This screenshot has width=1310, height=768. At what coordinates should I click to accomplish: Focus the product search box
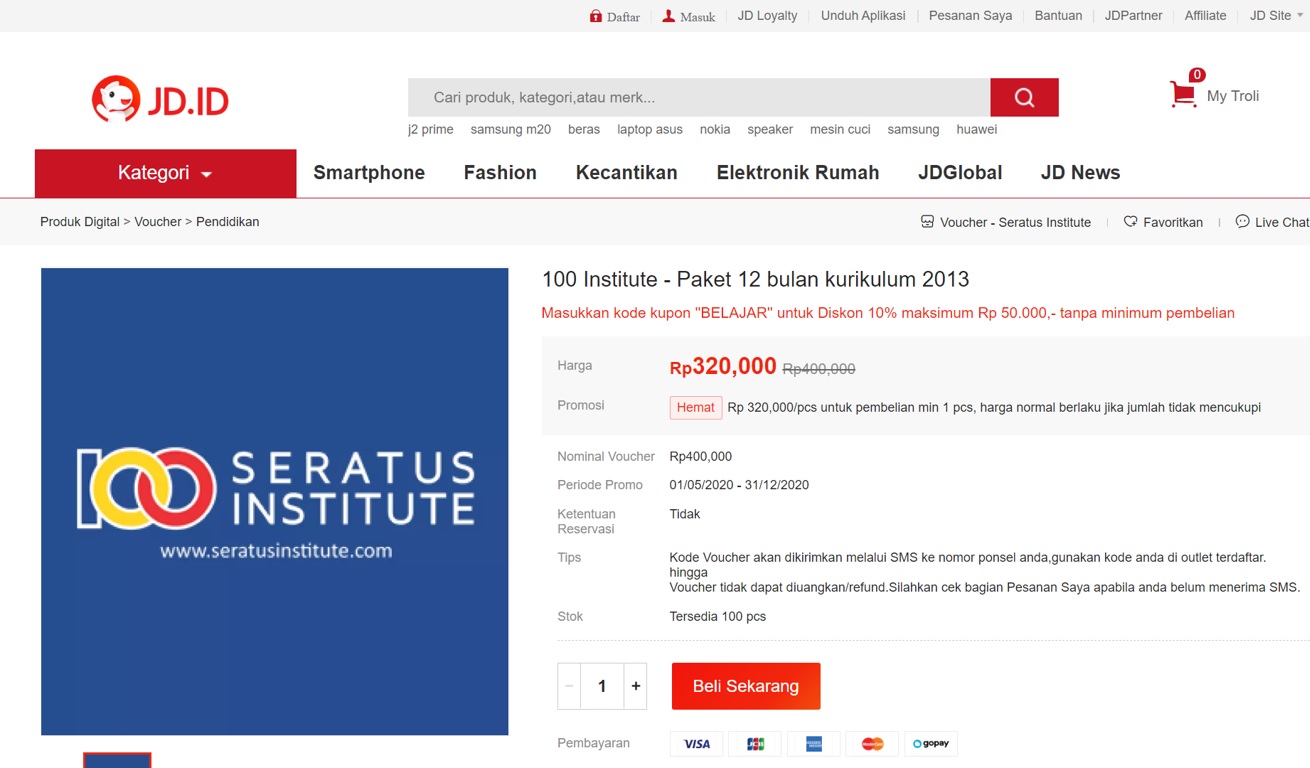tap(699, 97)
